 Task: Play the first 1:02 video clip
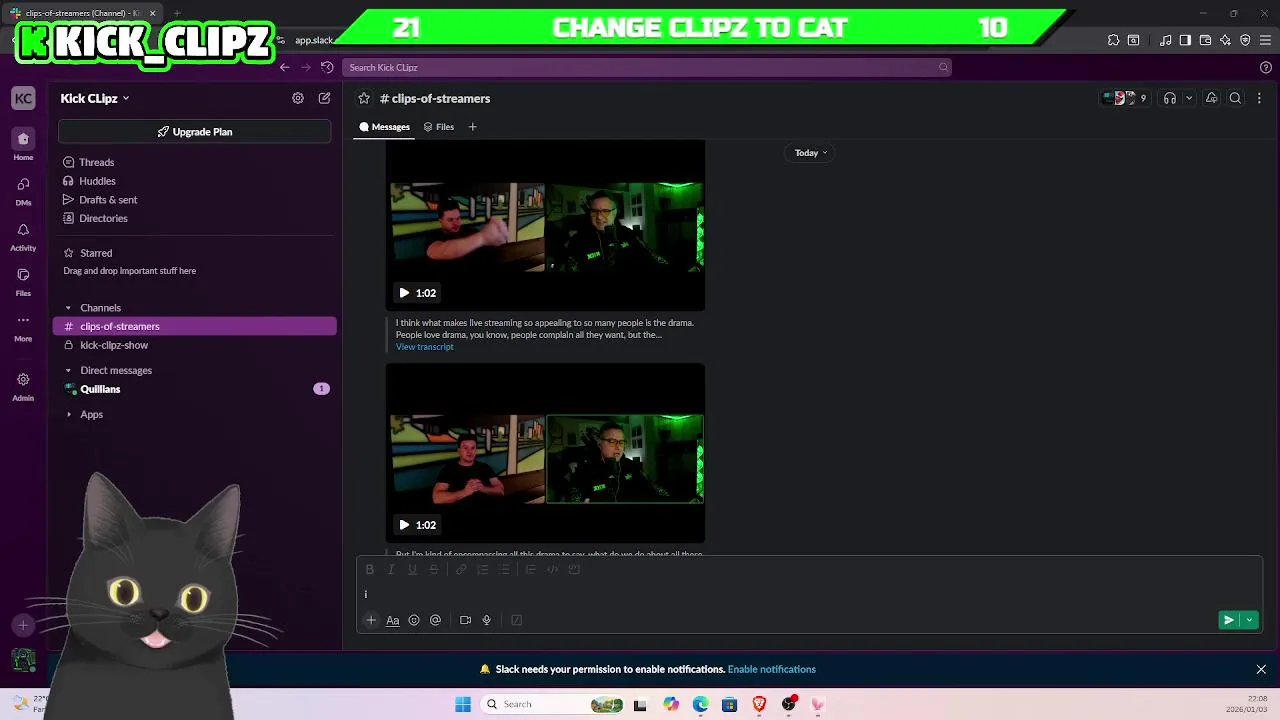pyautogui.click(x=404, y=293)
